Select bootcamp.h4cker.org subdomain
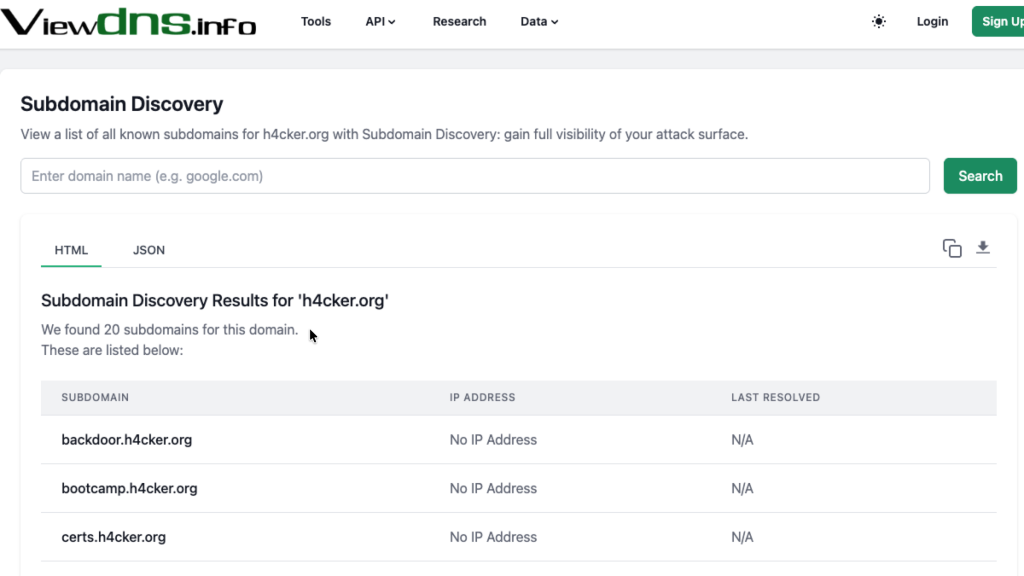Image resolution: width=1024 pixels, height=576 pixels. click(129, 488)
